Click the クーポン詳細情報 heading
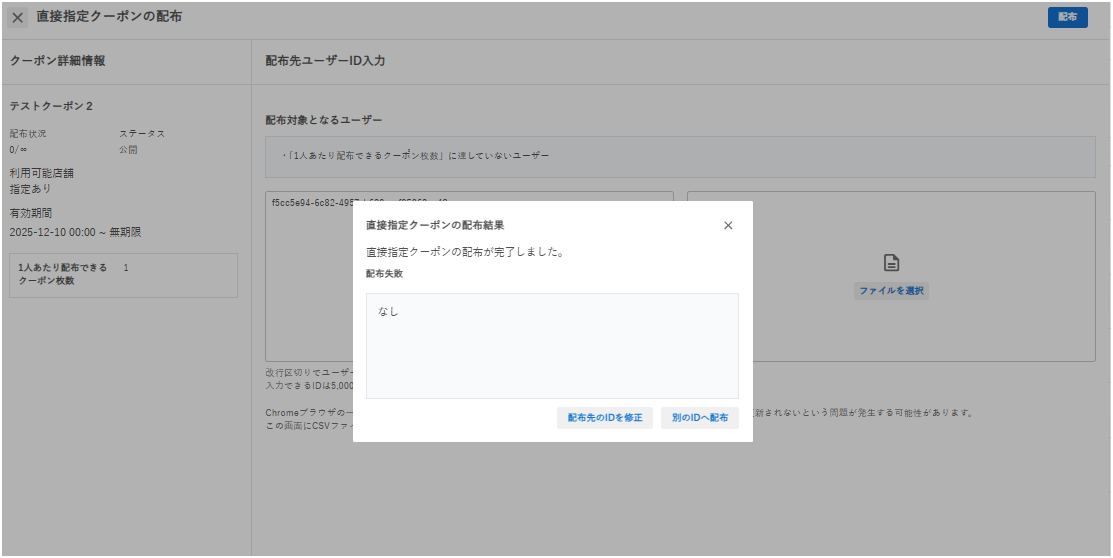 (57, 61)
